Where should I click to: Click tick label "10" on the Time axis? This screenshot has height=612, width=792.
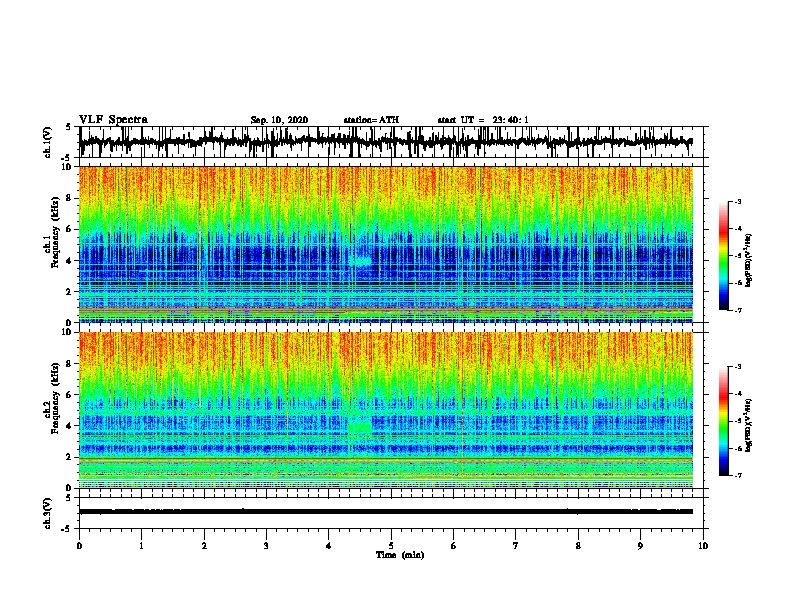click(703, 546)
